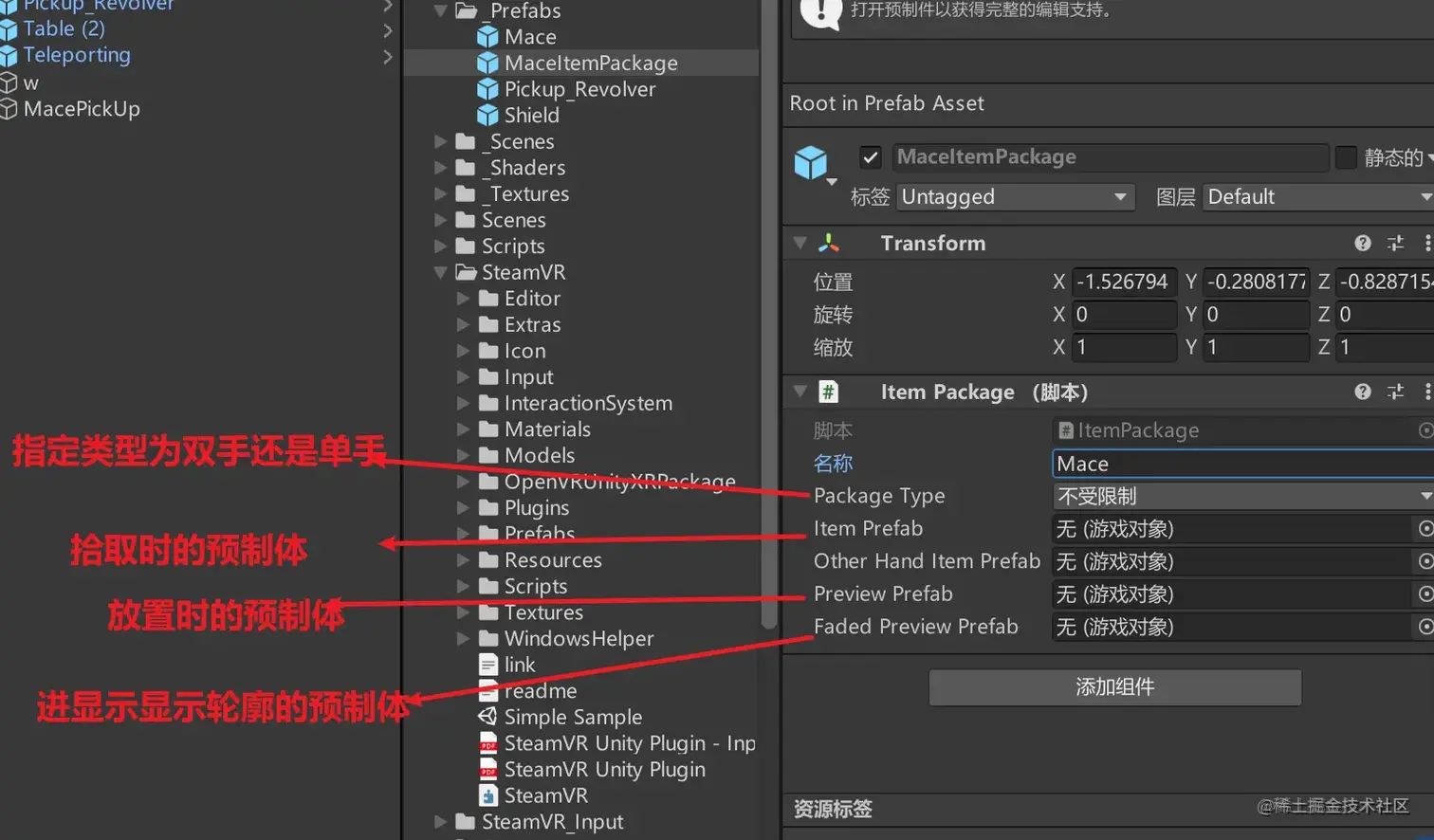Open the object picker for Other Hand Item Prefab

point(1425,561)
